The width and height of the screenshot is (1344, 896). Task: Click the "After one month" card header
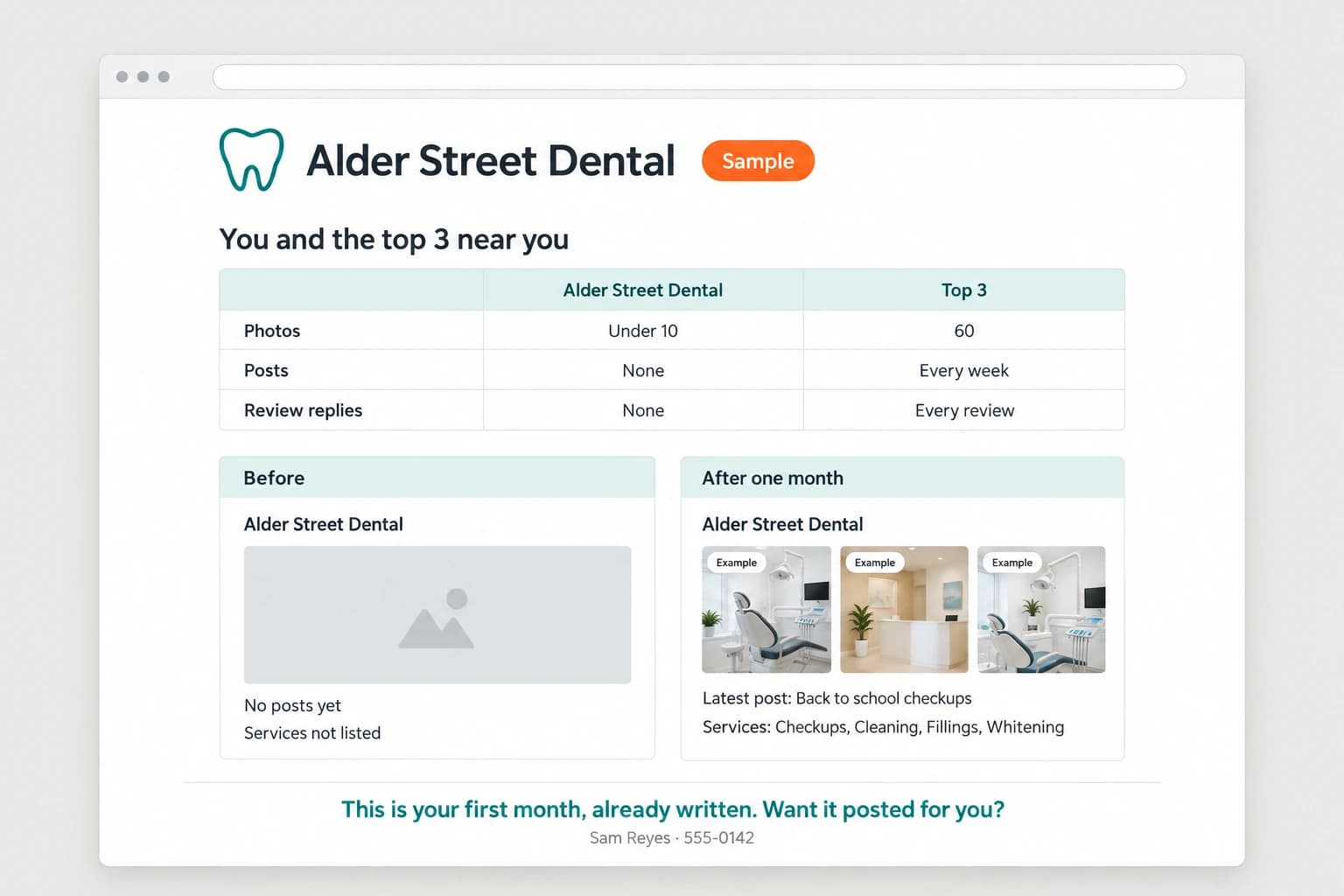(x=902, y=478)
